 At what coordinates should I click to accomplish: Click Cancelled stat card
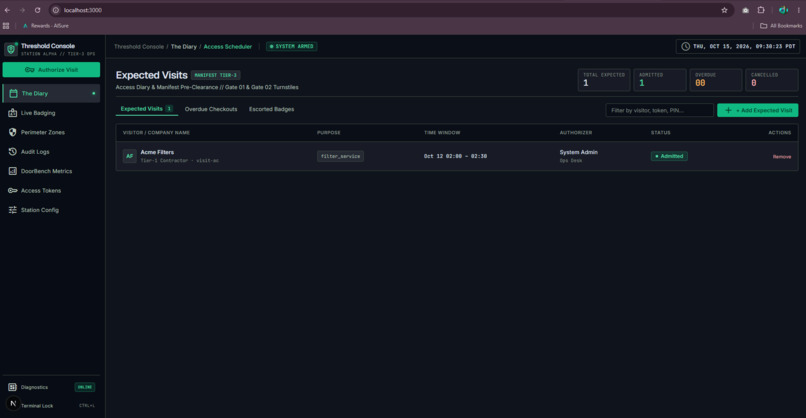click(772, 80)
